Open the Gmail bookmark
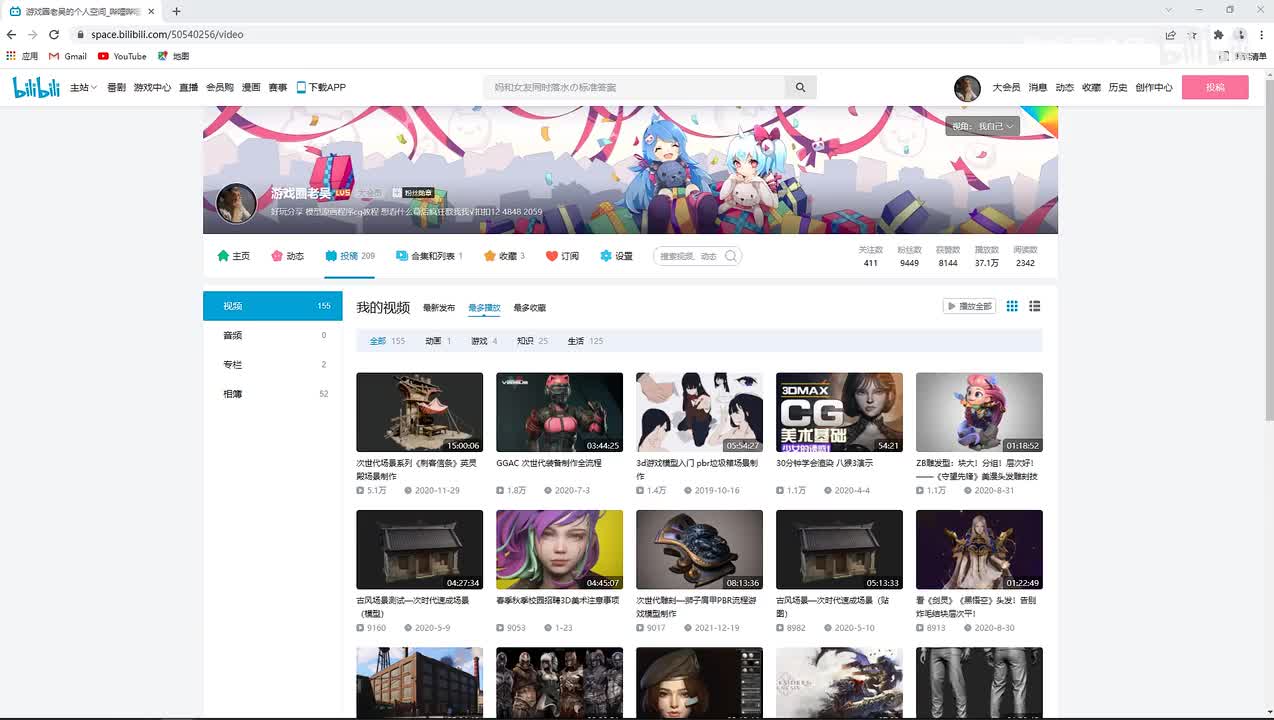 (x=68, y=56)
